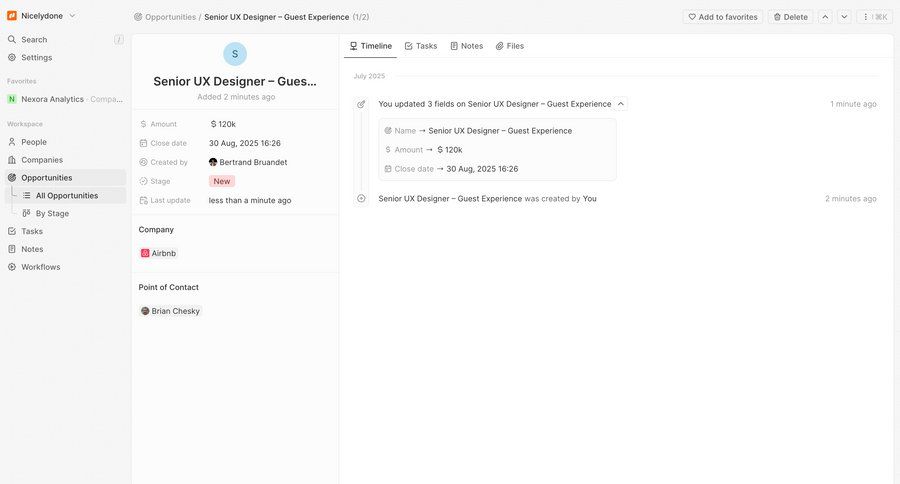Go to previous record with up arrow

click(825, 17)
